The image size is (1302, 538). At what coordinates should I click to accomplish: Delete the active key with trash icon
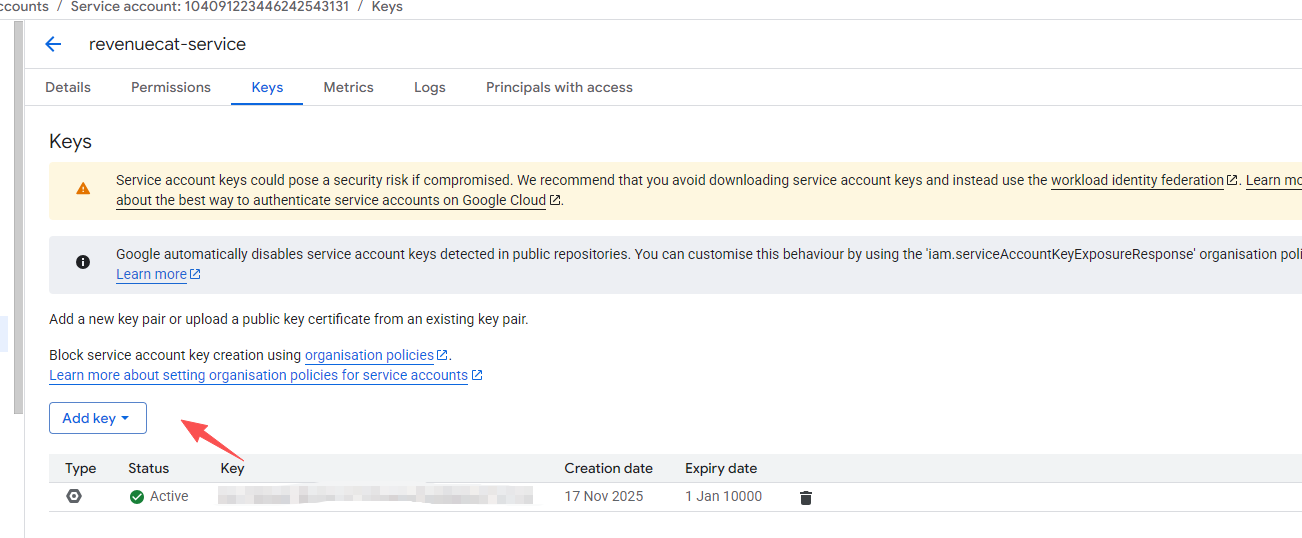pos(806,497)
